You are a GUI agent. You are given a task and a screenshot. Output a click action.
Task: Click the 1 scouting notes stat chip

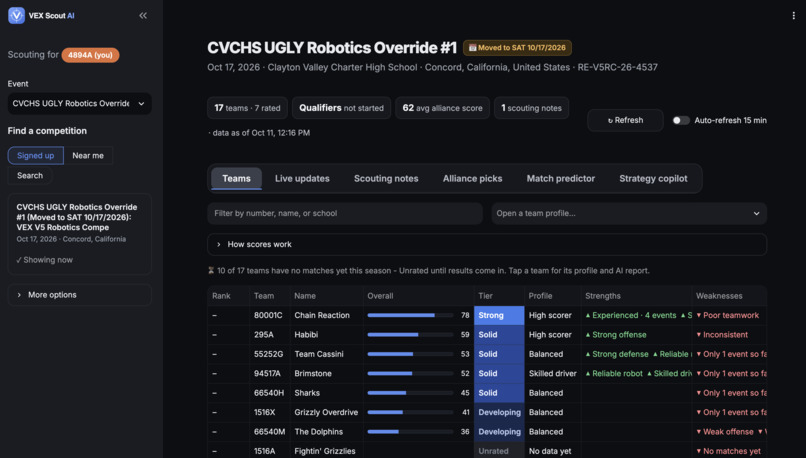(x=532, y=108)
